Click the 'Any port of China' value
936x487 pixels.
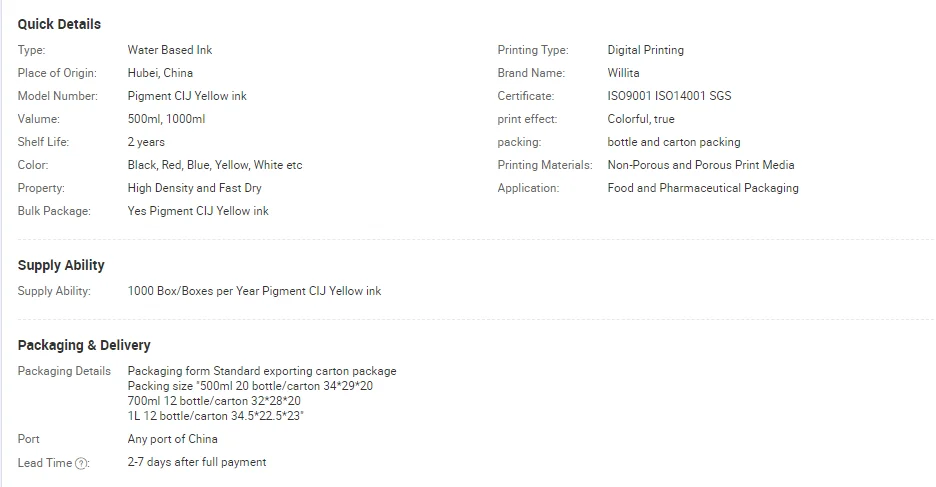[x=173, y=439]
